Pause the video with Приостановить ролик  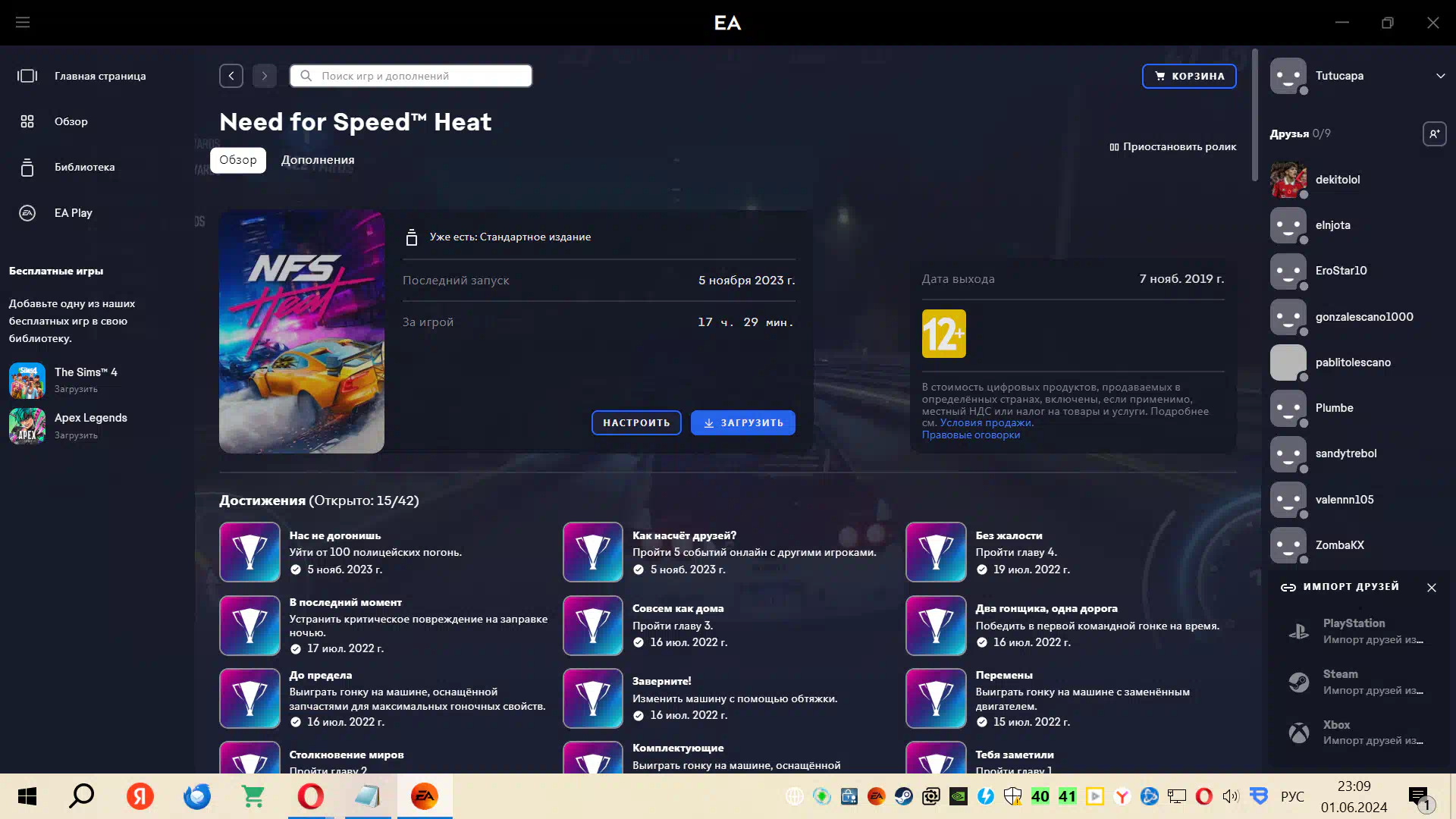[x=1172, y=146]
